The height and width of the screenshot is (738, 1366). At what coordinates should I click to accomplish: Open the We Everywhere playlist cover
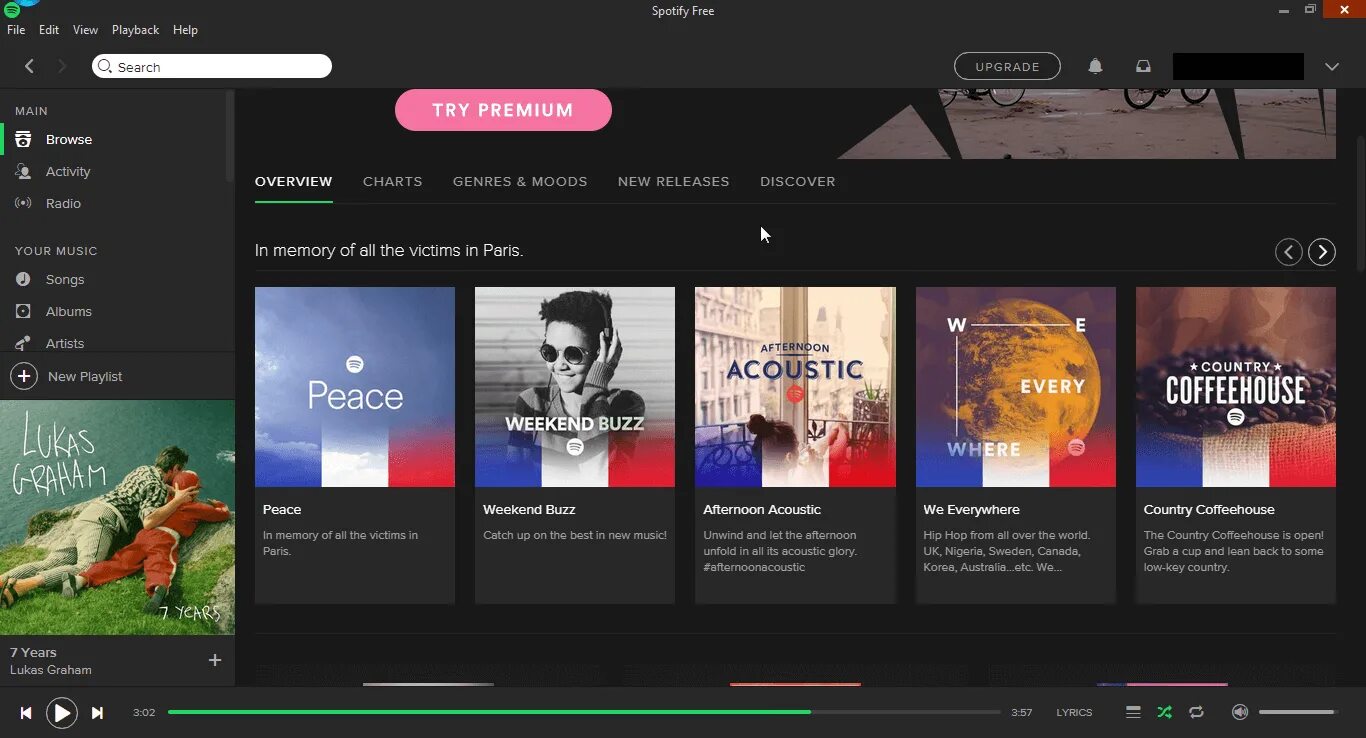click(1016, 387)
